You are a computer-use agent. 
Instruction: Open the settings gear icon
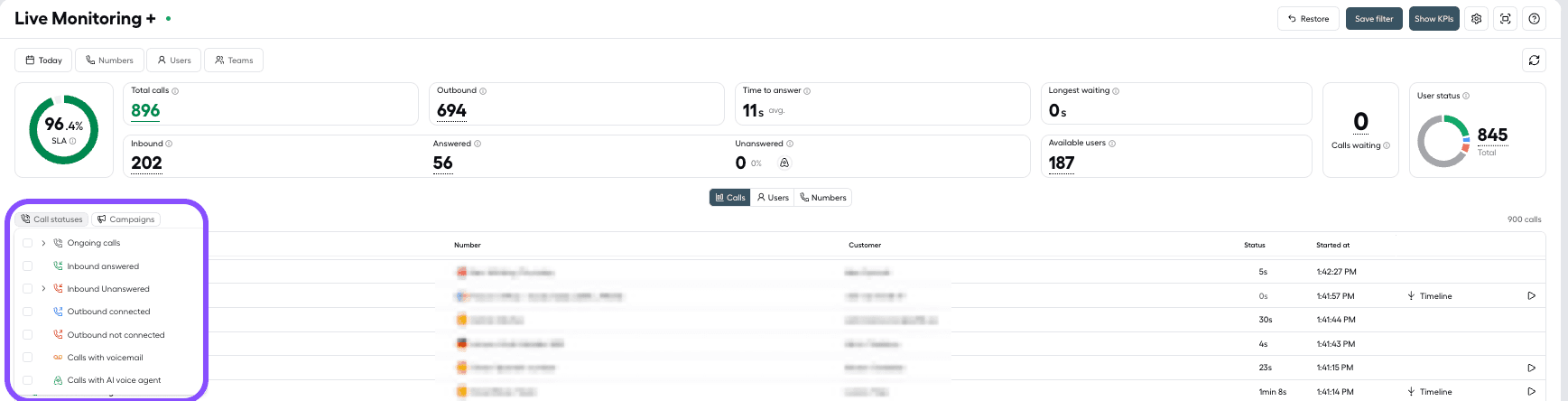point(1476,19)
